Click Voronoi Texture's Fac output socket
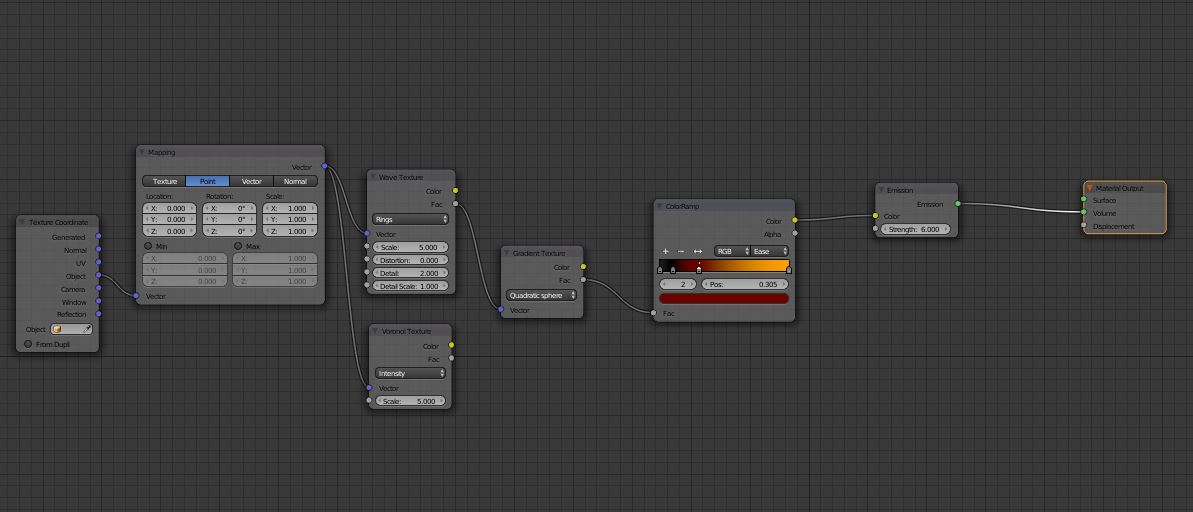This screenshot has height=512, width=1193. point(451,358)
